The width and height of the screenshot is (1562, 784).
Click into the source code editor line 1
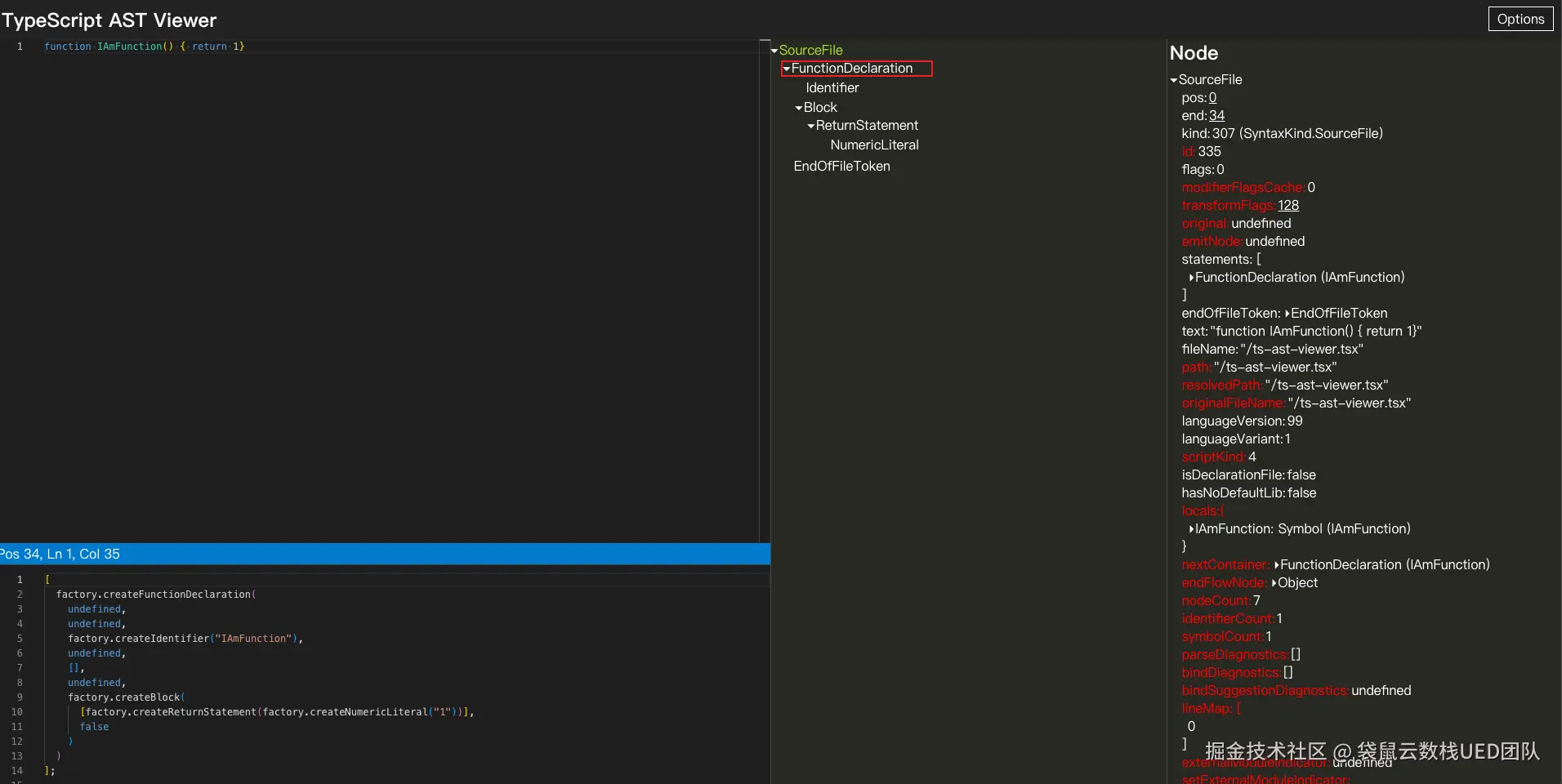coord(400,47)
